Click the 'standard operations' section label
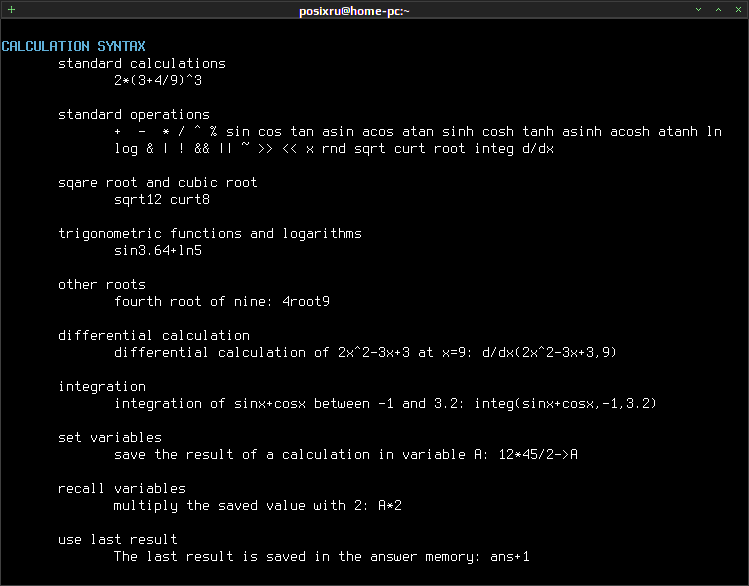The height and width of the screenshot is (586, 749). (133, 114)
